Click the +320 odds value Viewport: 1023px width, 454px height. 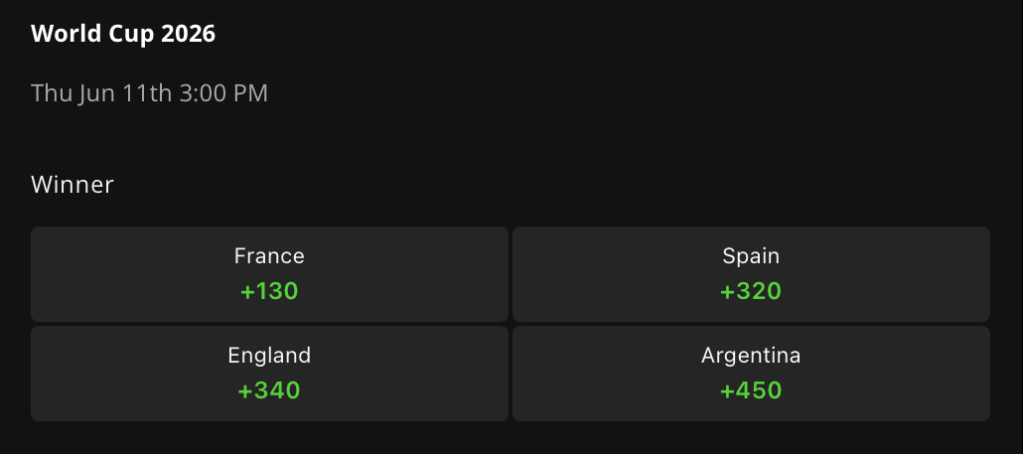tap(751, 291)
